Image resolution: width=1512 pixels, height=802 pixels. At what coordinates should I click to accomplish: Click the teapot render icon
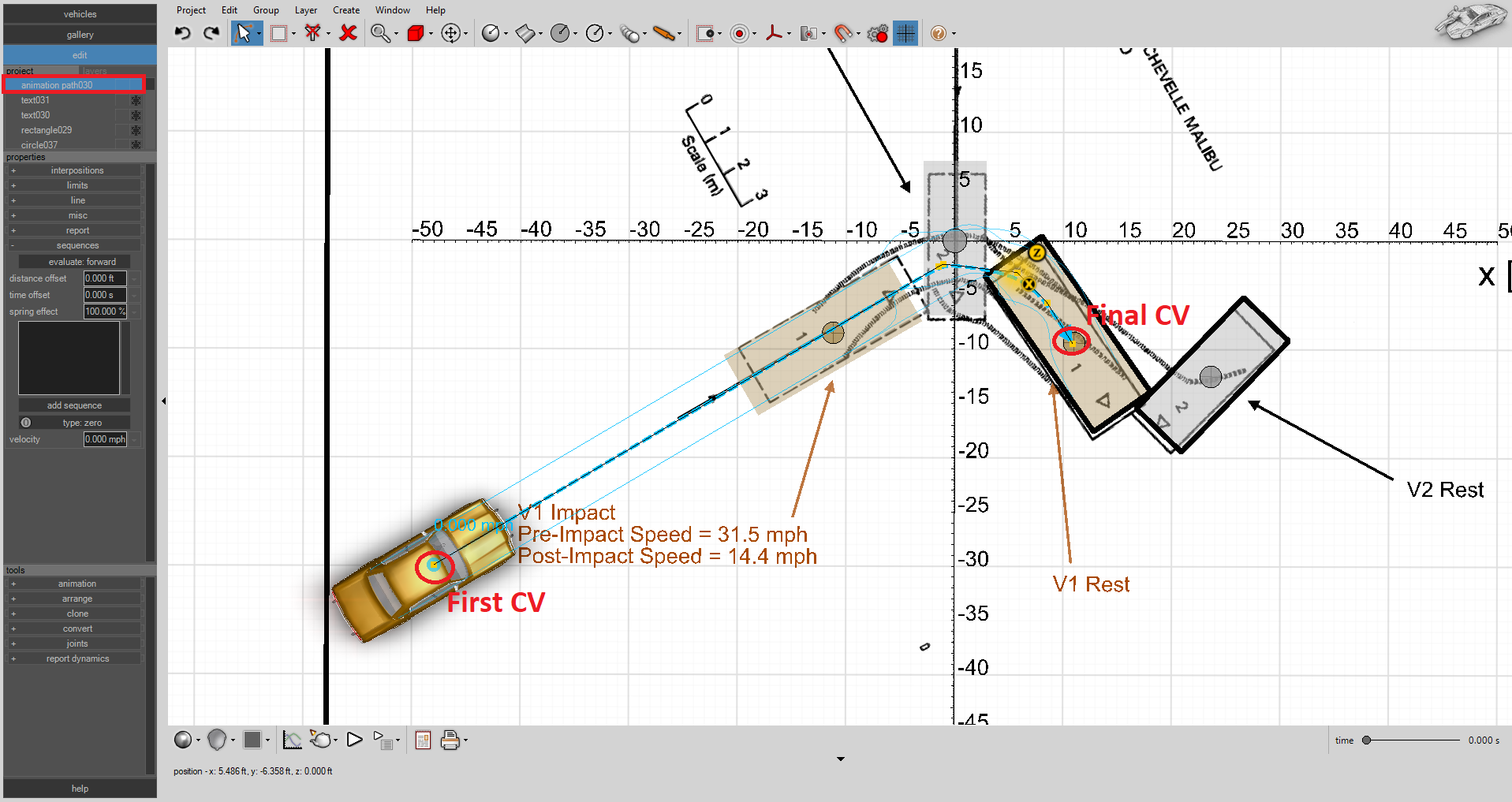321,740
